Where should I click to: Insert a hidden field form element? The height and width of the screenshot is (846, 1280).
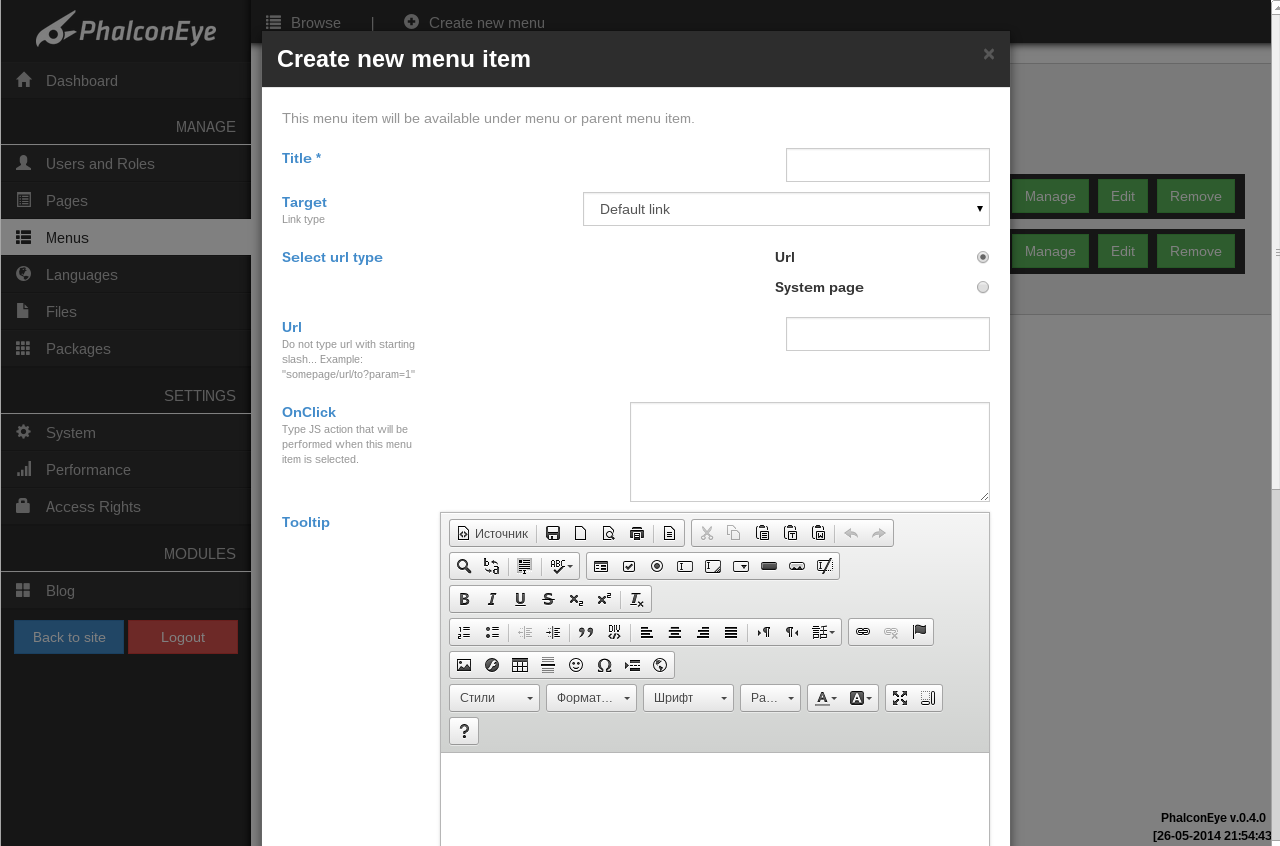click(825, 566)
